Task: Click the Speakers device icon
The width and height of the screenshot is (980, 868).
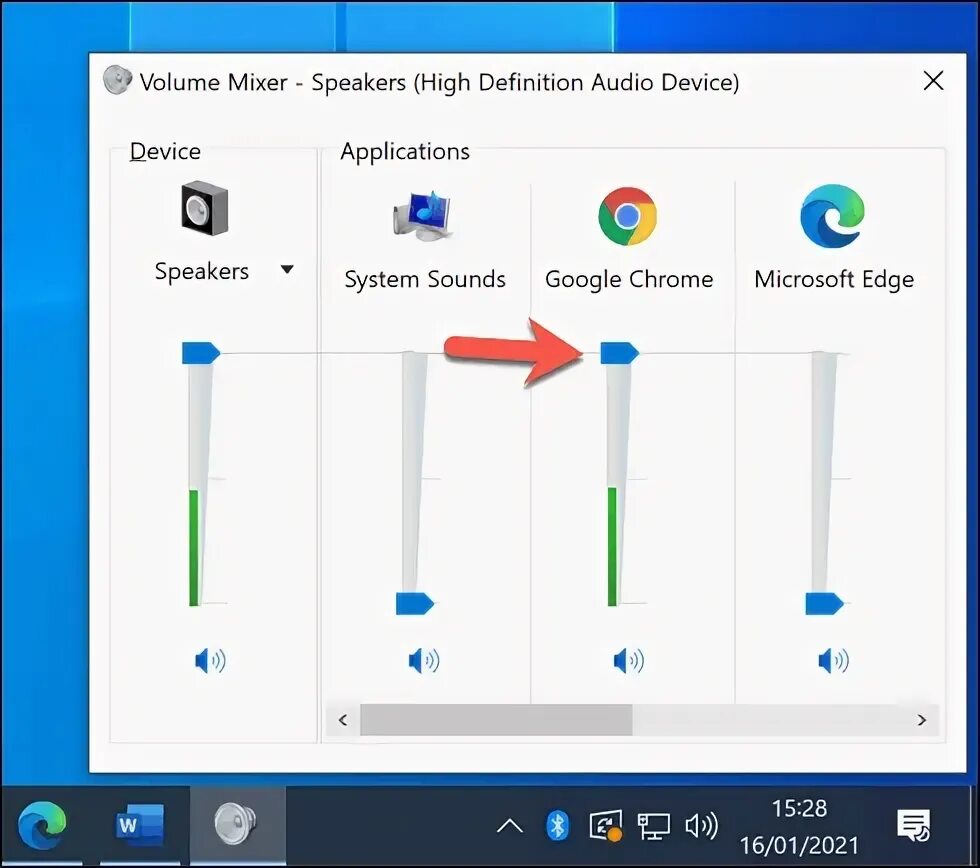Action: point(205,208)
